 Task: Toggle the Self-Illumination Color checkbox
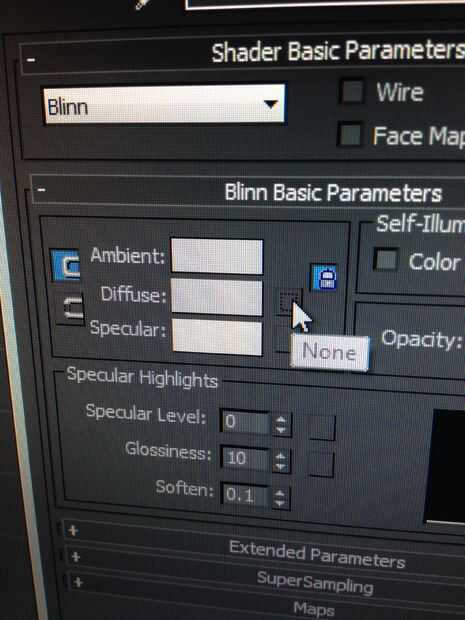(386, 260)
